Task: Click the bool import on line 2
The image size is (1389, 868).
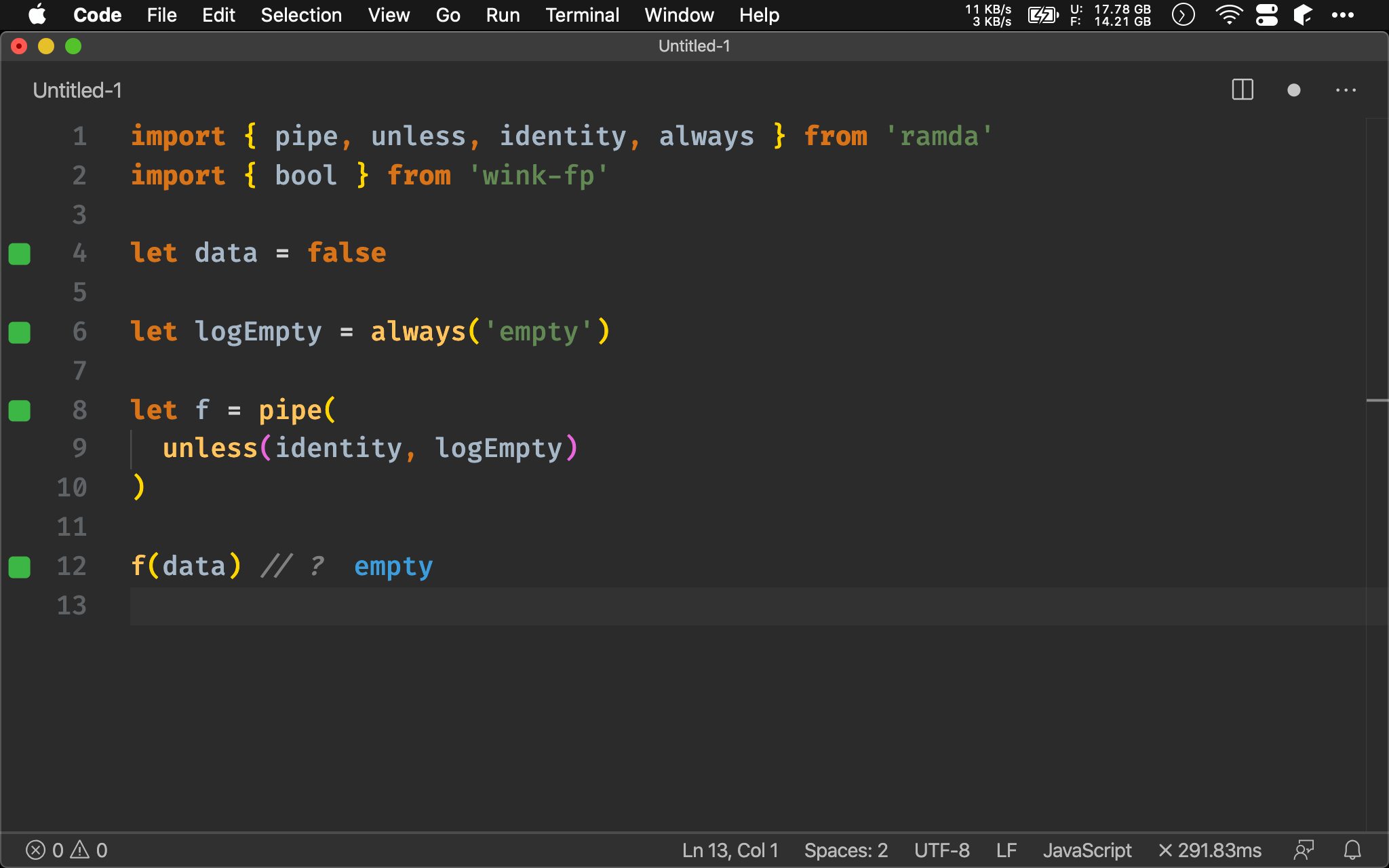Action: click(306, 176)
